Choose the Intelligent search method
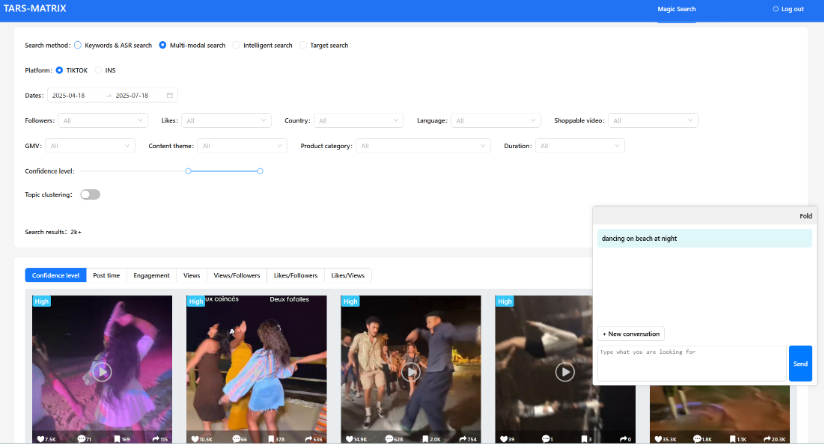Screen dimensions: 824x444 (235, 45)
